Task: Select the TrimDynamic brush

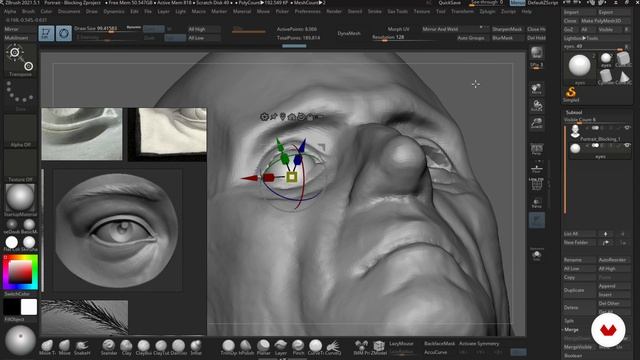Action: coord(228,348)
